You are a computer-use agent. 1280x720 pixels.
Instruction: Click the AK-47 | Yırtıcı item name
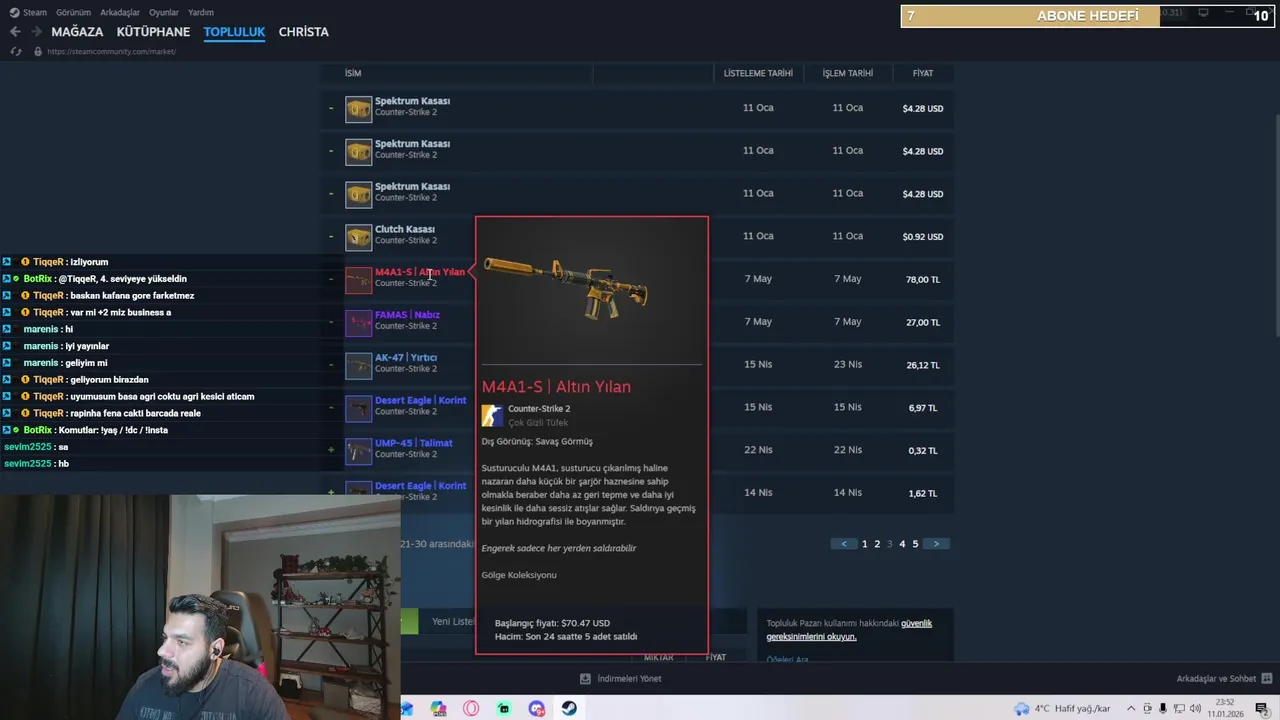point(405,357)
